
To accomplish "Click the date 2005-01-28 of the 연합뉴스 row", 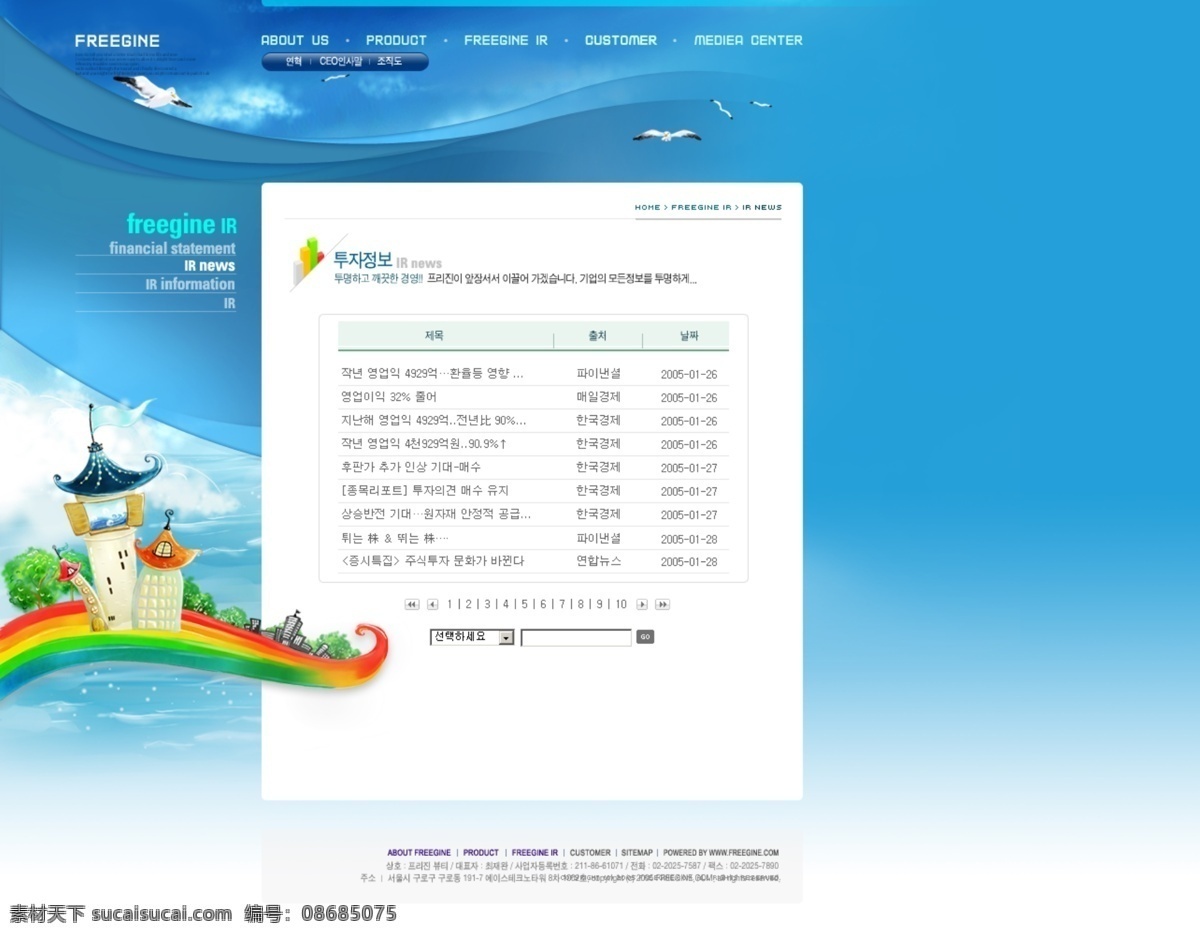I will (689, 562).
